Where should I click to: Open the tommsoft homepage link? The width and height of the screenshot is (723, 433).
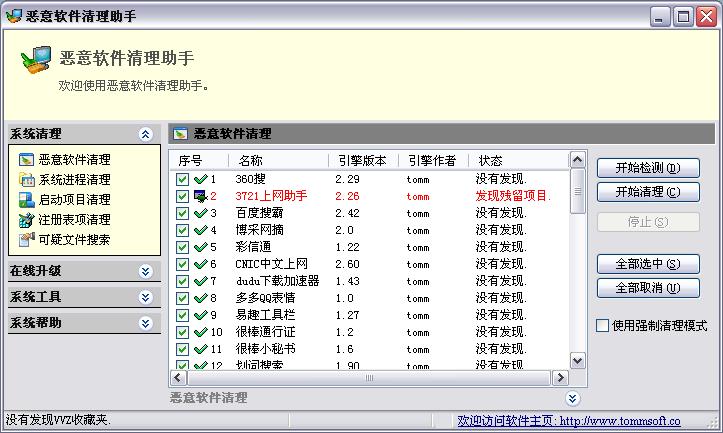569,421
